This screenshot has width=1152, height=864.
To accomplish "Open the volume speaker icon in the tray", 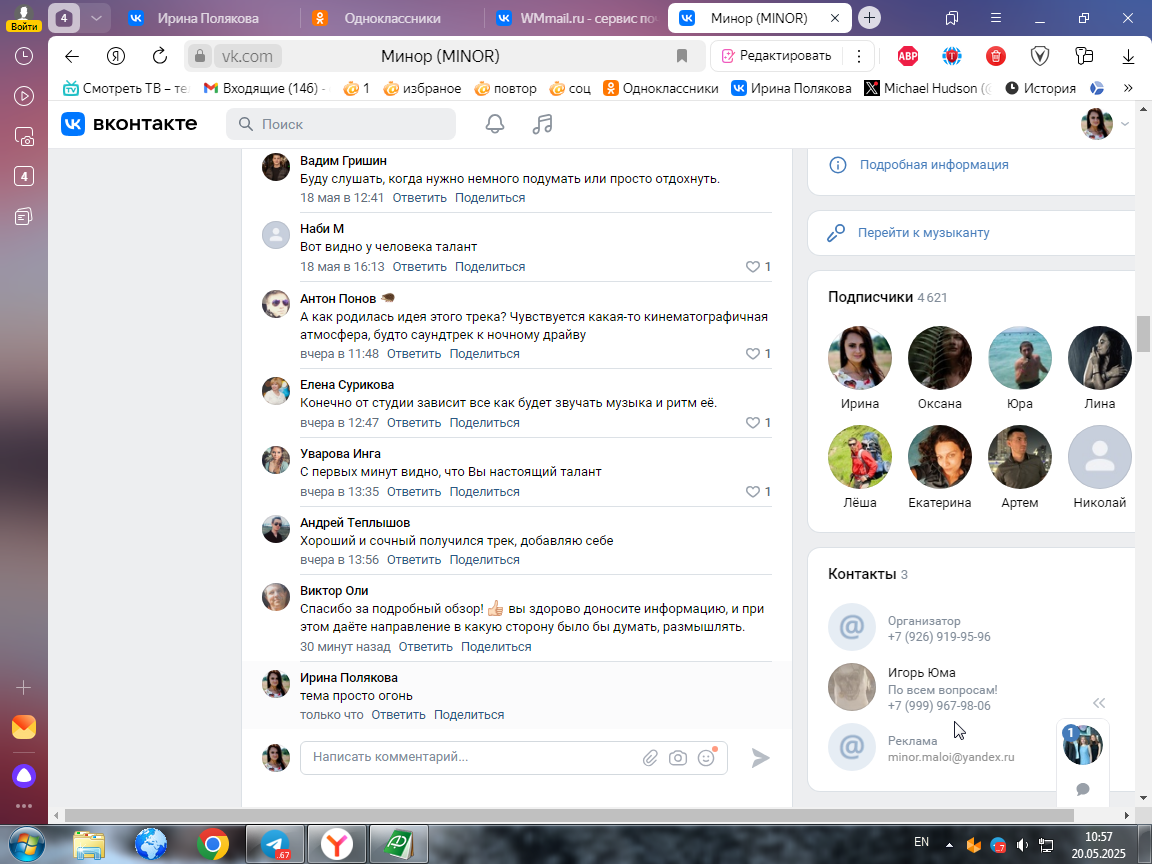I will tap(1022, 846).
